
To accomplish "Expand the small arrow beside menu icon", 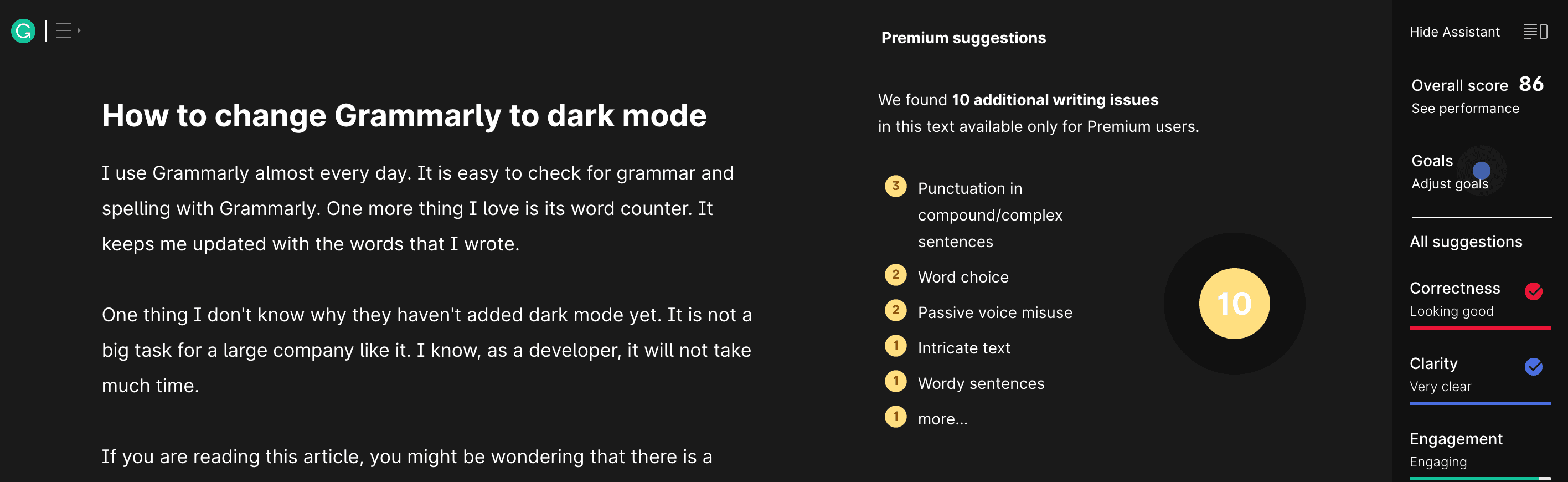I will click(79, 30).
